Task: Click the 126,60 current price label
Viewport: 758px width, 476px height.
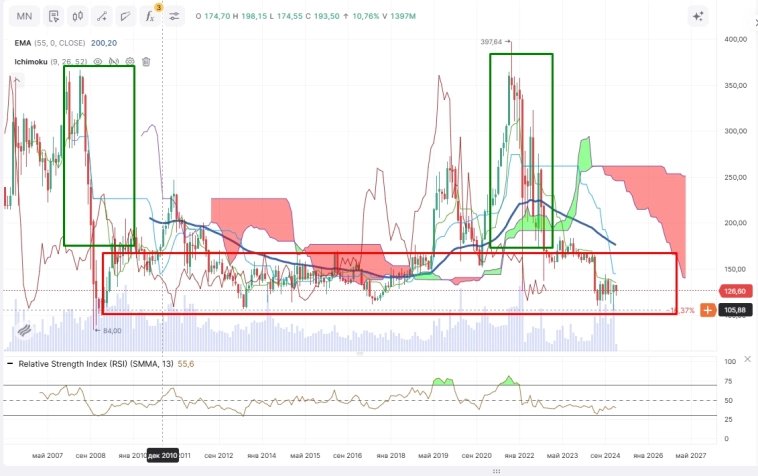Action: [x=735, y=292]
